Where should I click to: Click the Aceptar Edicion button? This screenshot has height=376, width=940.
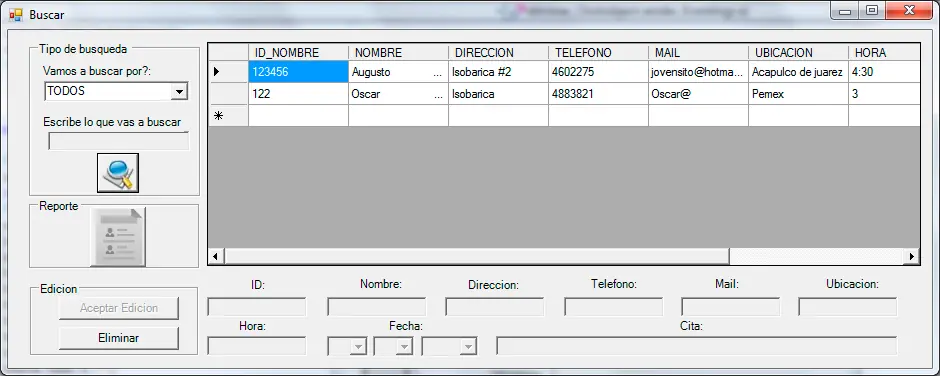[119, 308]
